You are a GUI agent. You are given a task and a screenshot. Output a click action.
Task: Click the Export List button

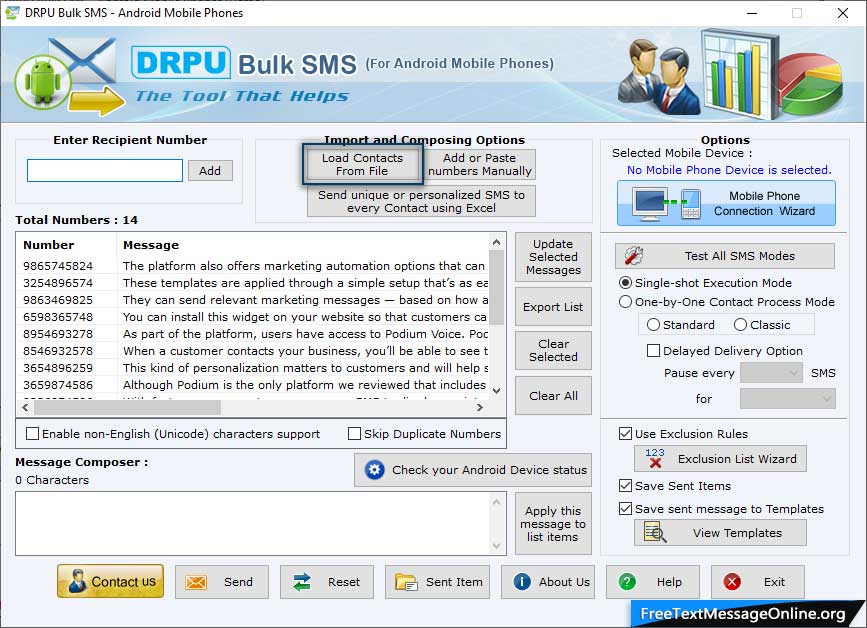(553, 307)
